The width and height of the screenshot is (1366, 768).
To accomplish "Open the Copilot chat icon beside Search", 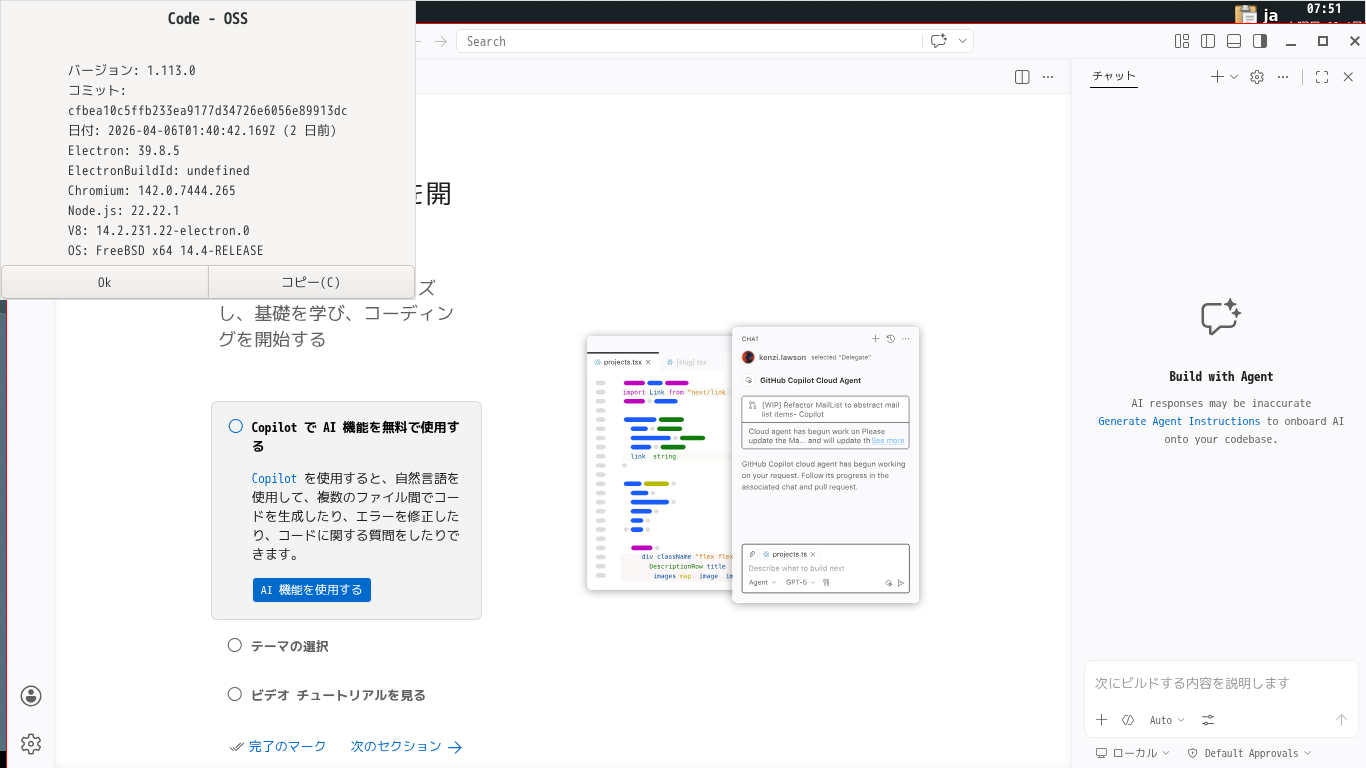I will pyautogui.click(x=938, y=41).
